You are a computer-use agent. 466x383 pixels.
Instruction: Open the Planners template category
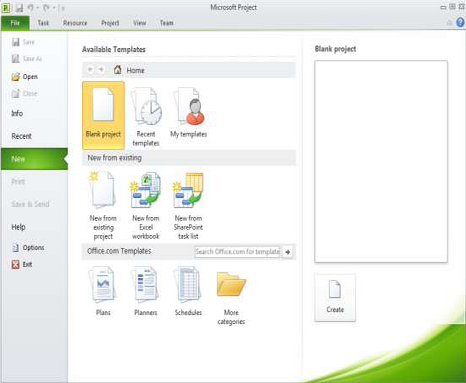click(x=146, y=291)
